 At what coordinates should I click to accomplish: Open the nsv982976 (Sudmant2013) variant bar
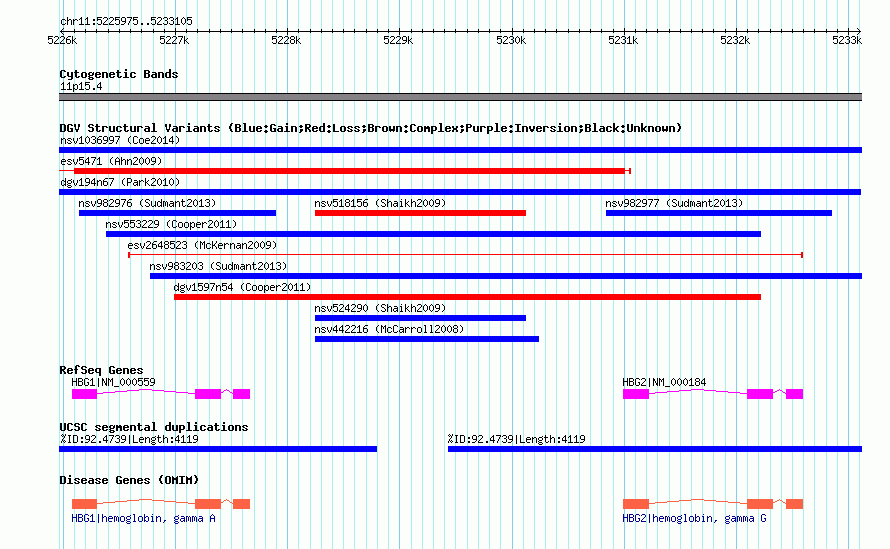point(178,213)
